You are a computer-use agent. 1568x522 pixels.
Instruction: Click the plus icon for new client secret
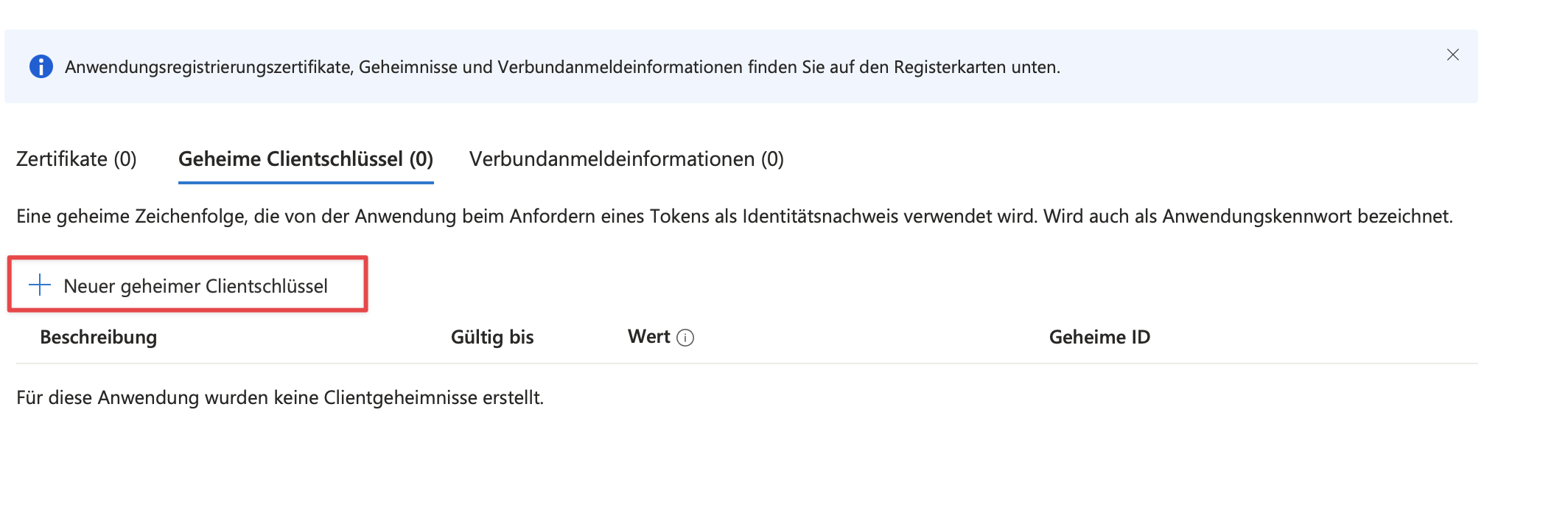point(40,285)
